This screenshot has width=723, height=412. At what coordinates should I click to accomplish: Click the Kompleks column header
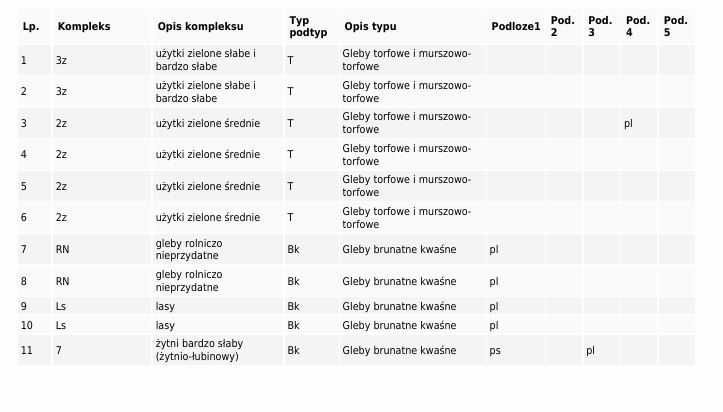84,26
